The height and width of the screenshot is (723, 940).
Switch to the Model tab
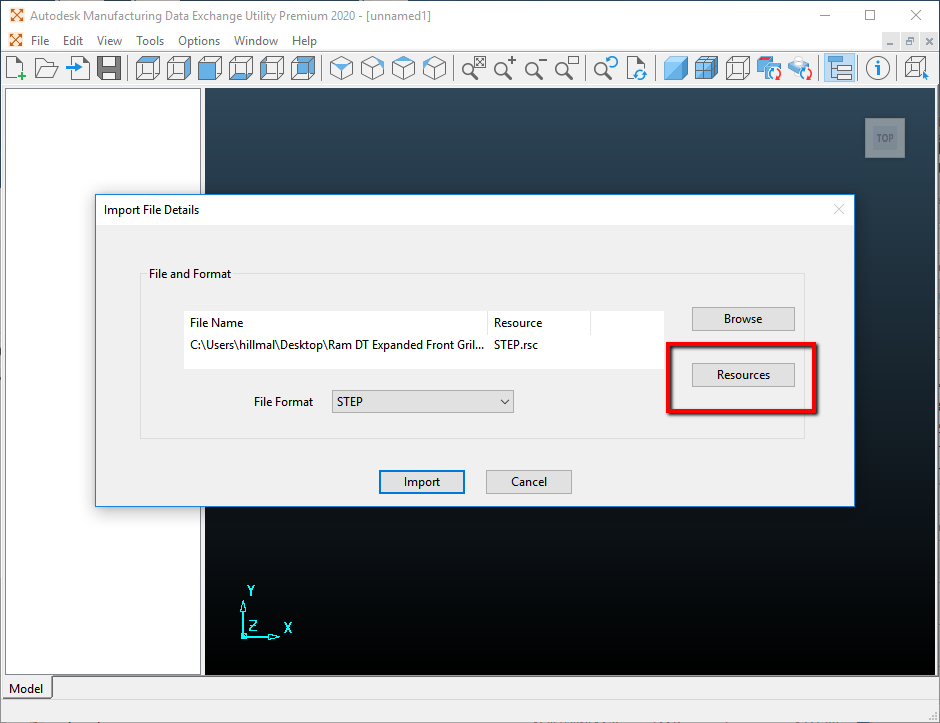coord(26,688)
